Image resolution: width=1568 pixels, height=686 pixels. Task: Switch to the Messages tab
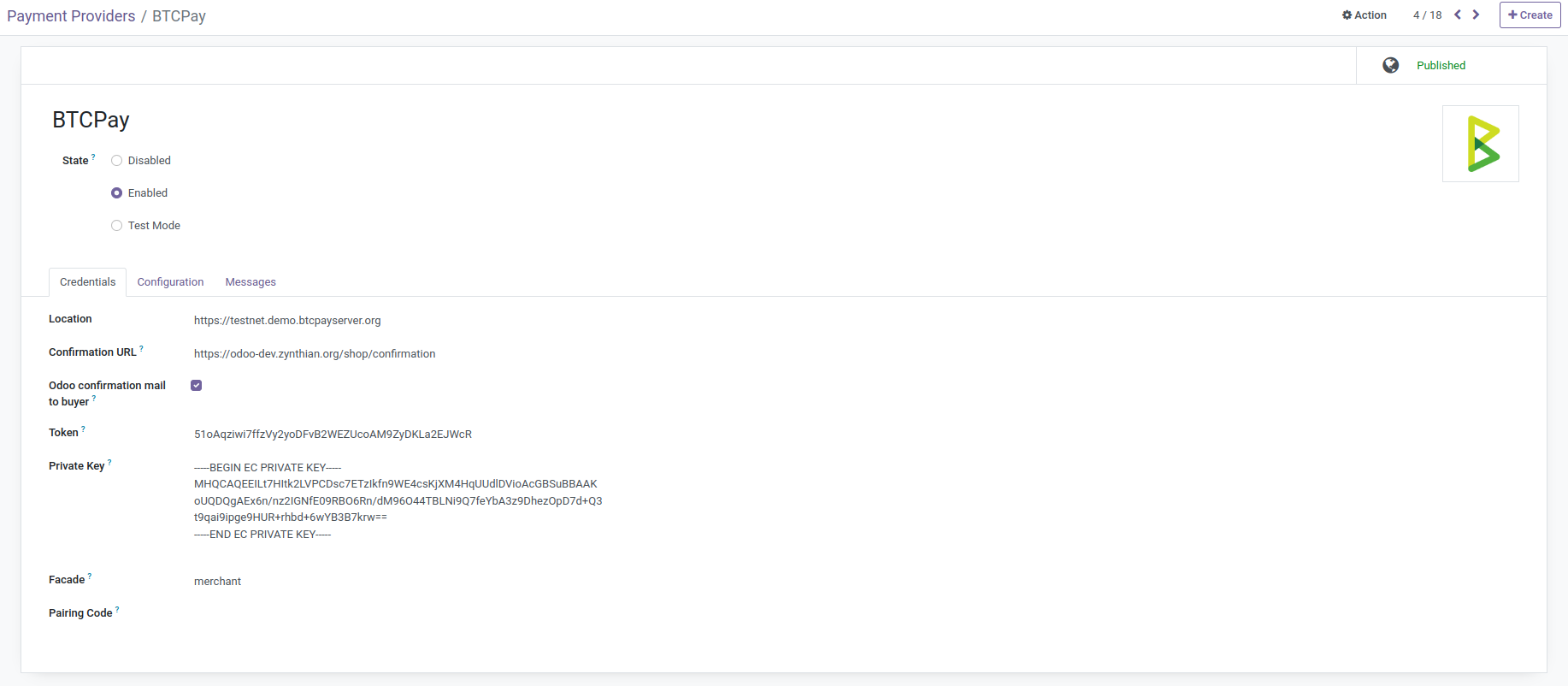click(x=251, y=282)
